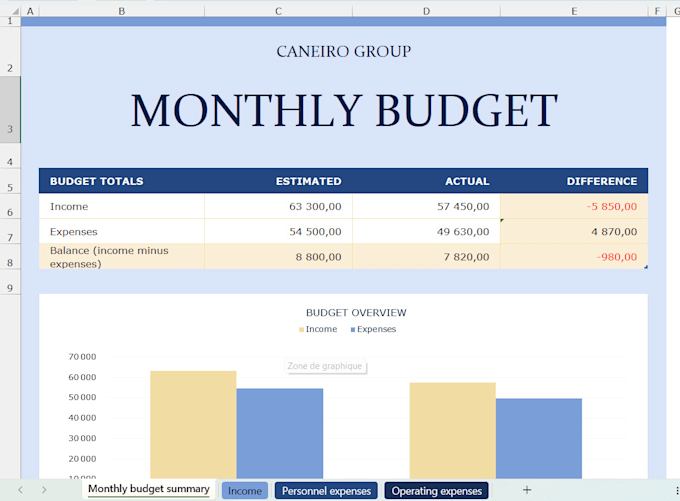Select cell with value 4 870,00
The image size is (680, 501).
coord(574,231)
